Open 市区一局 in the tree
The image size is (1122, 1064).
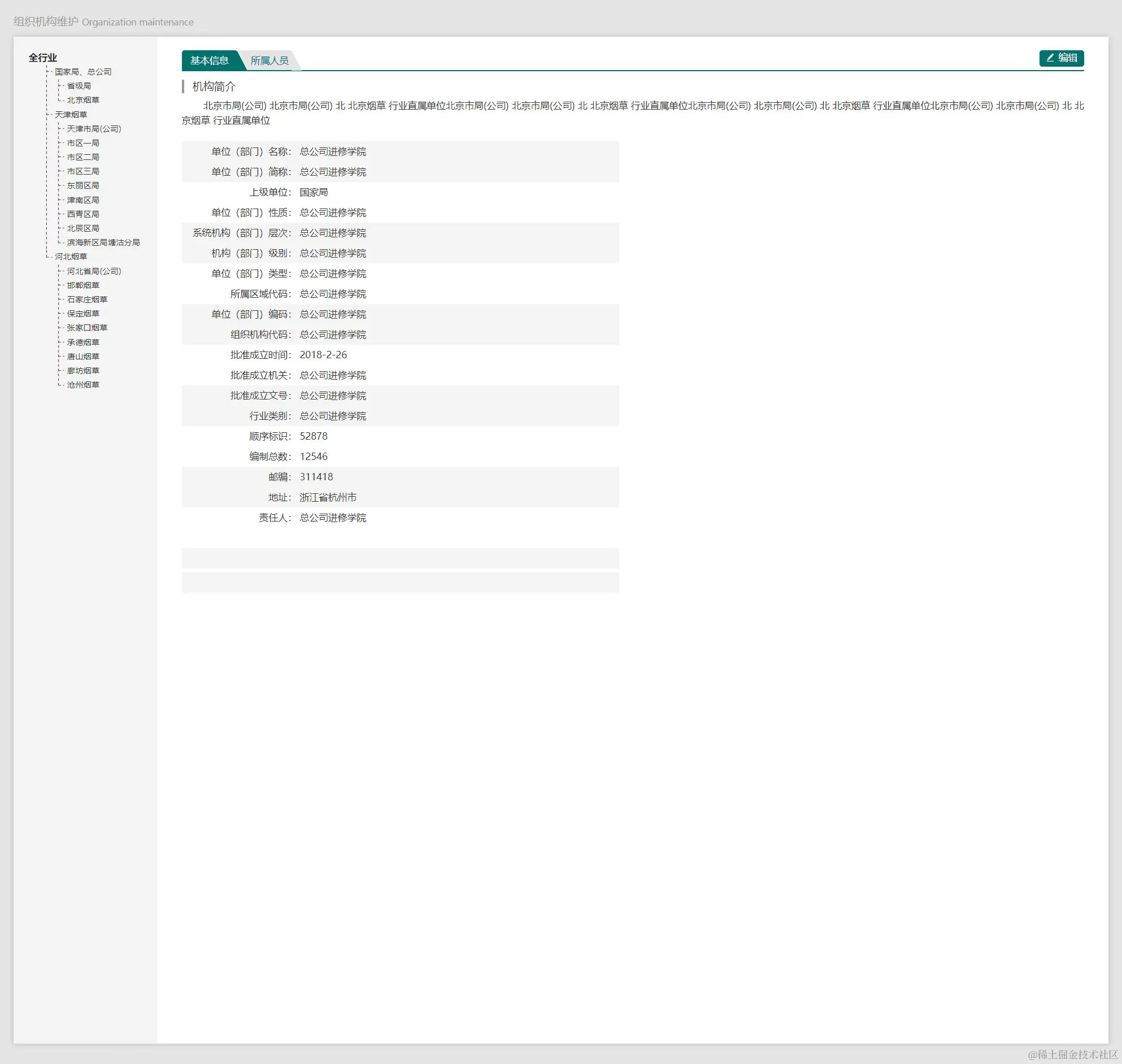83,144
